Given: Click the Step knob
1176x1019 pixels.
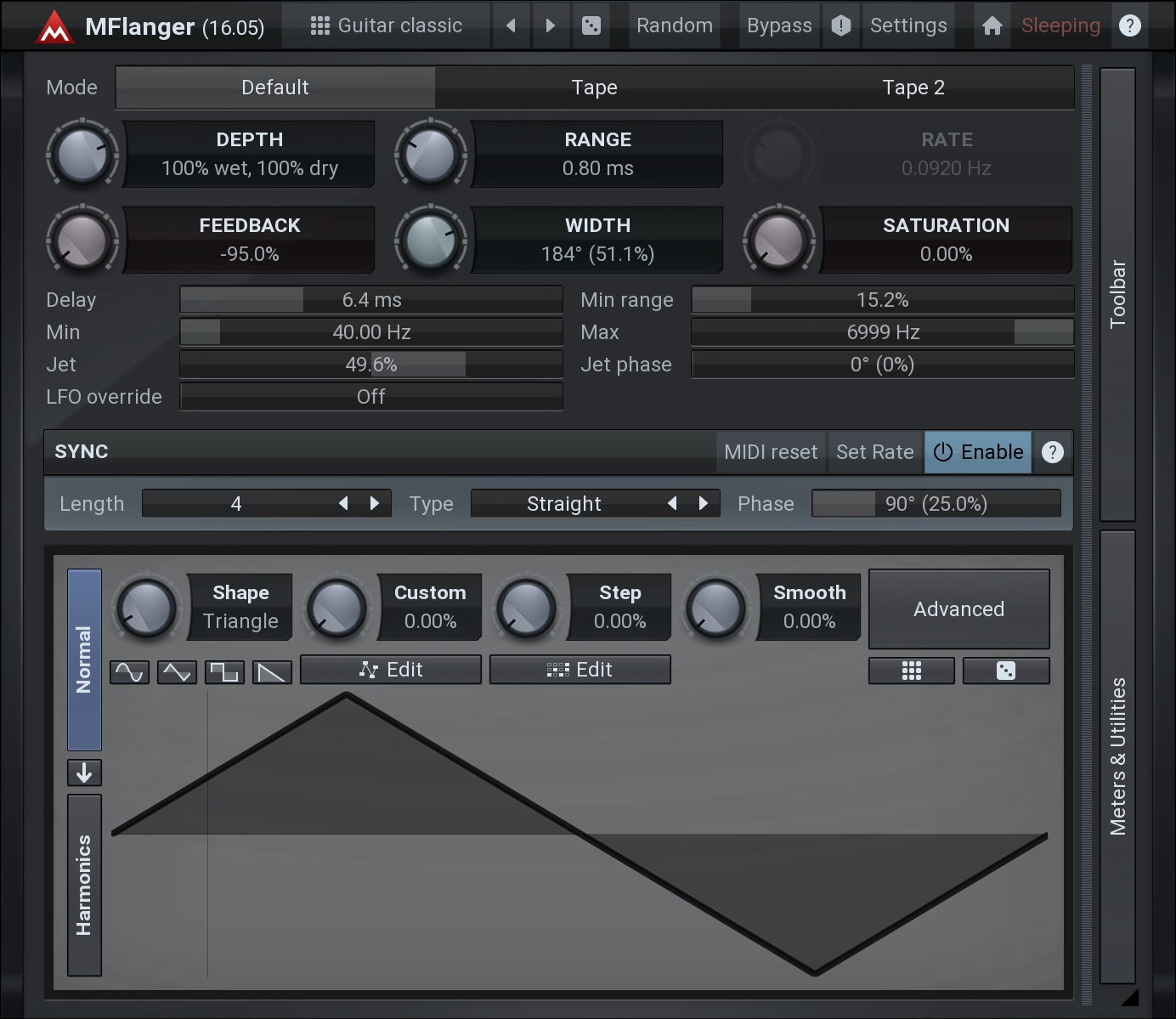Looking at the screenshot, I should (x=527, y=609).
